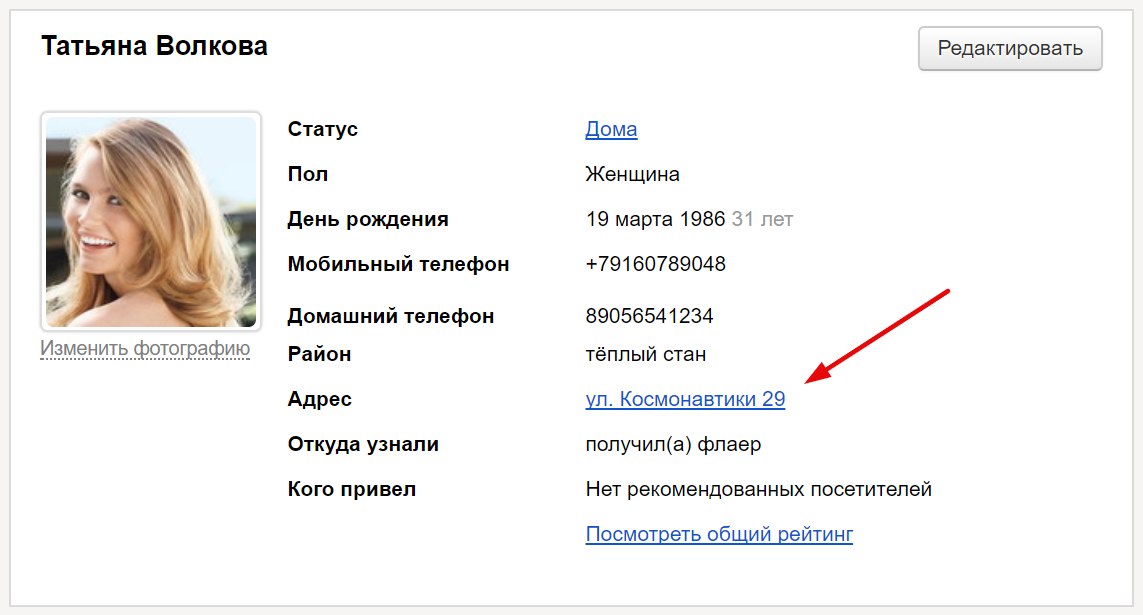Click Татьяна Волкова's profile photo
This screenshot has width=1143, height=615.
point(151,221)
